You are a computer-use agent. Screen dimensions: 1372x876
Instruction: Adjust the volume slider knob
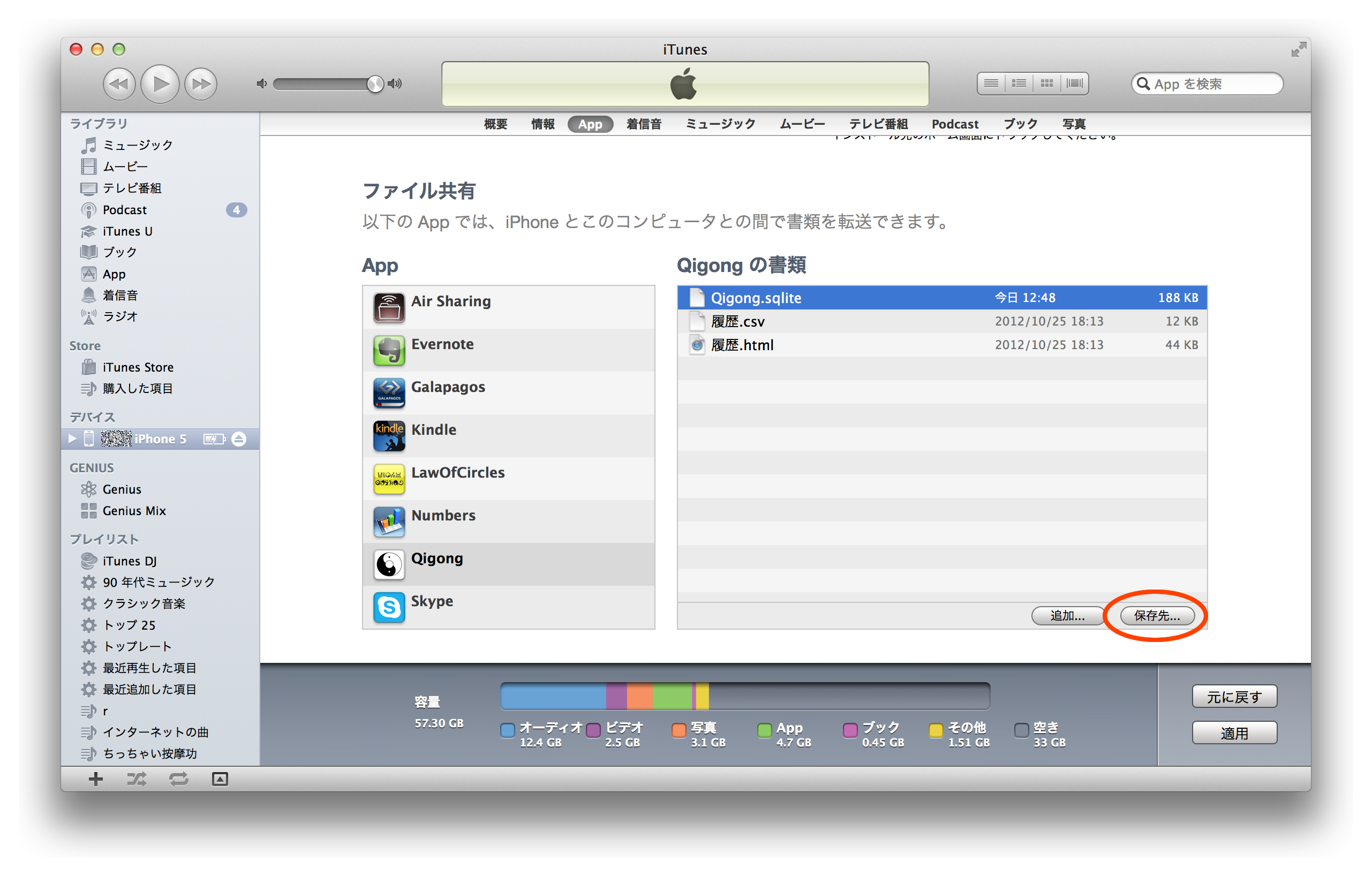point(375,84)
